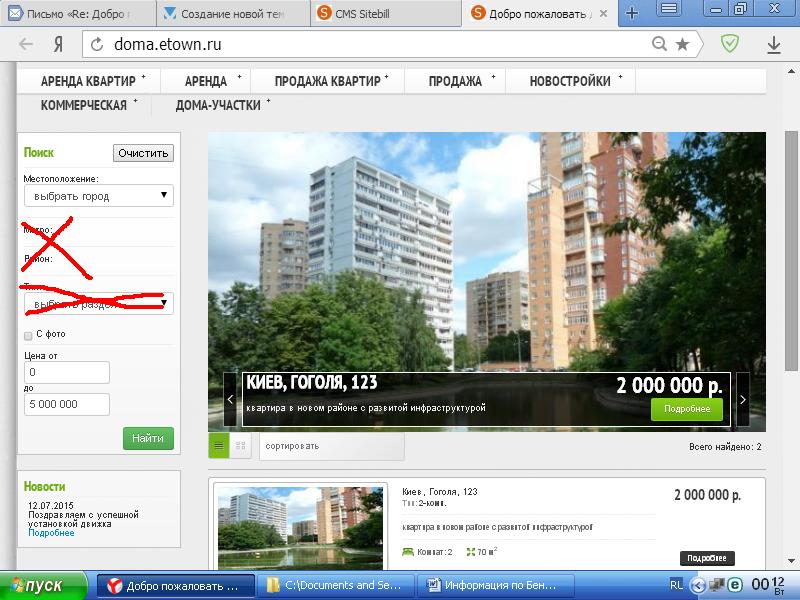The width and height of the screenshot is (800, 600).
Task: Open a new tab with plus button
Action: coord(632,13)
